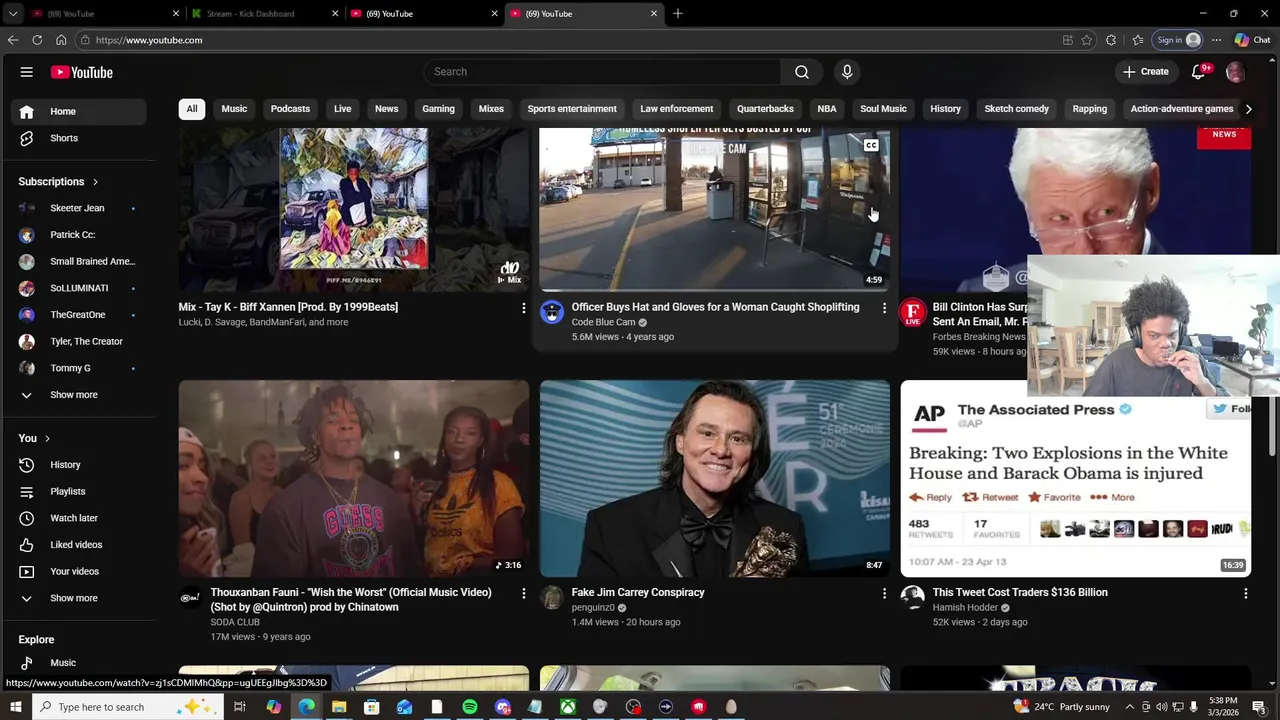Click the YouTube logo
1280x720 pixels.
82,72
